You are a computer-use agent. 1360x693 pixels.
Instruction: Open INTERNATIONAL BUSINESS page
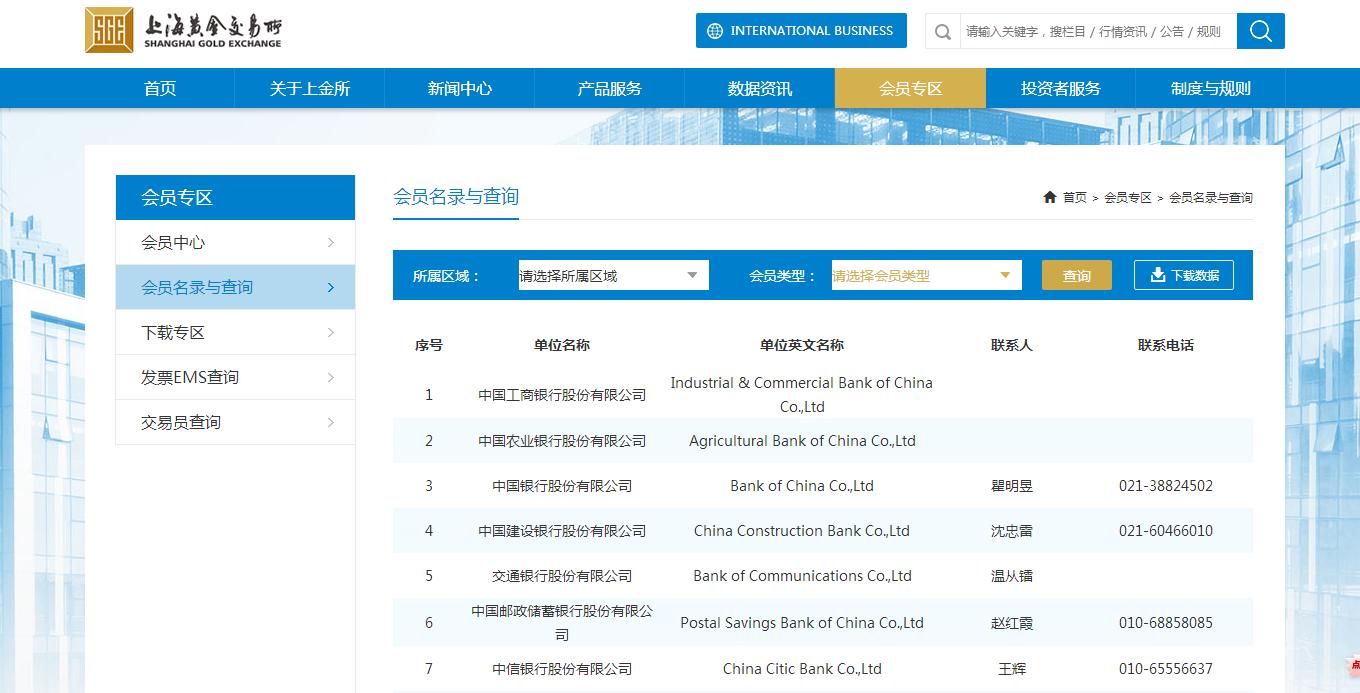pos(800,30)
